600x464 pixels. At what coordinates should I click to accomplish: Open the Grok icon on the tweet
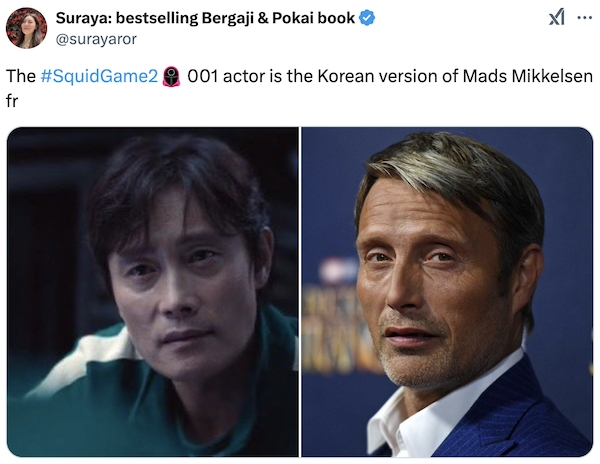point(556,18)
